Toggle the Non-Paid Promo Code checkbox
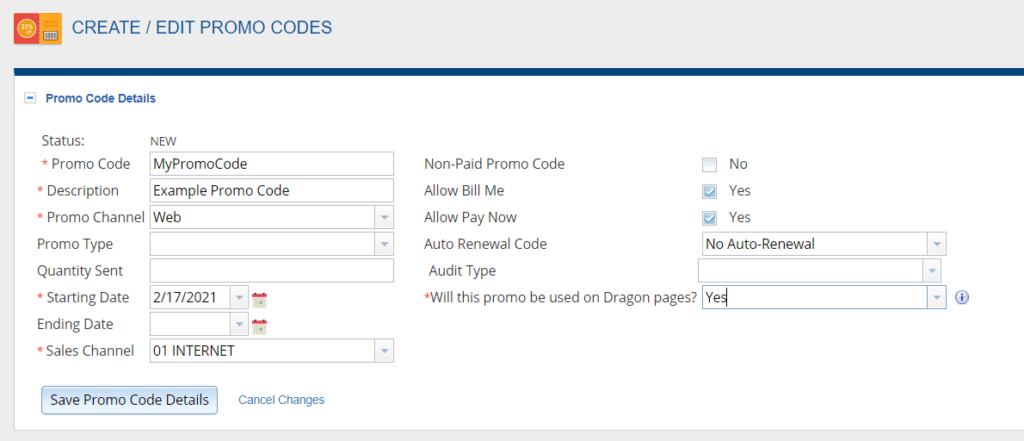The image size is (1024, 441). 710,164
